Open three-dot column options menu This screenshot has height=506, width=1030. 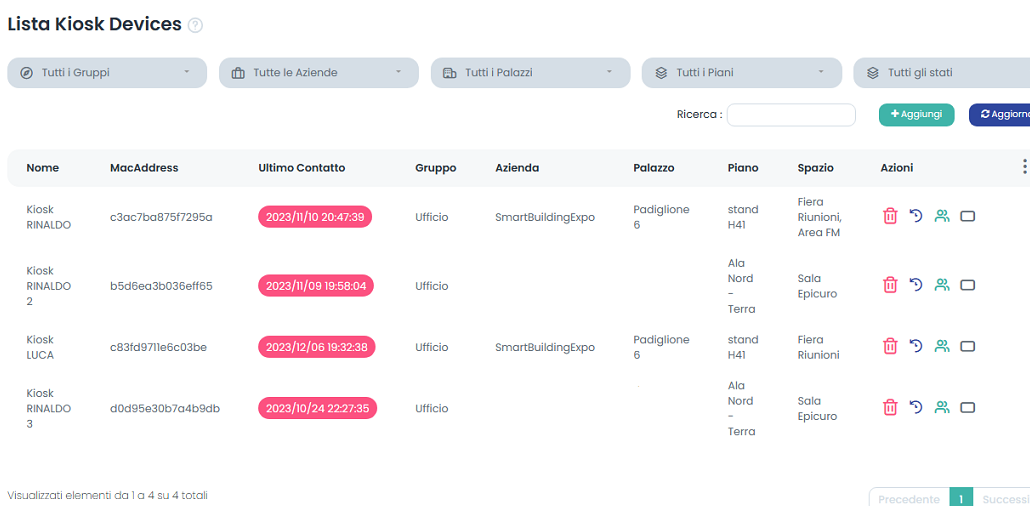pos(1024,167)
